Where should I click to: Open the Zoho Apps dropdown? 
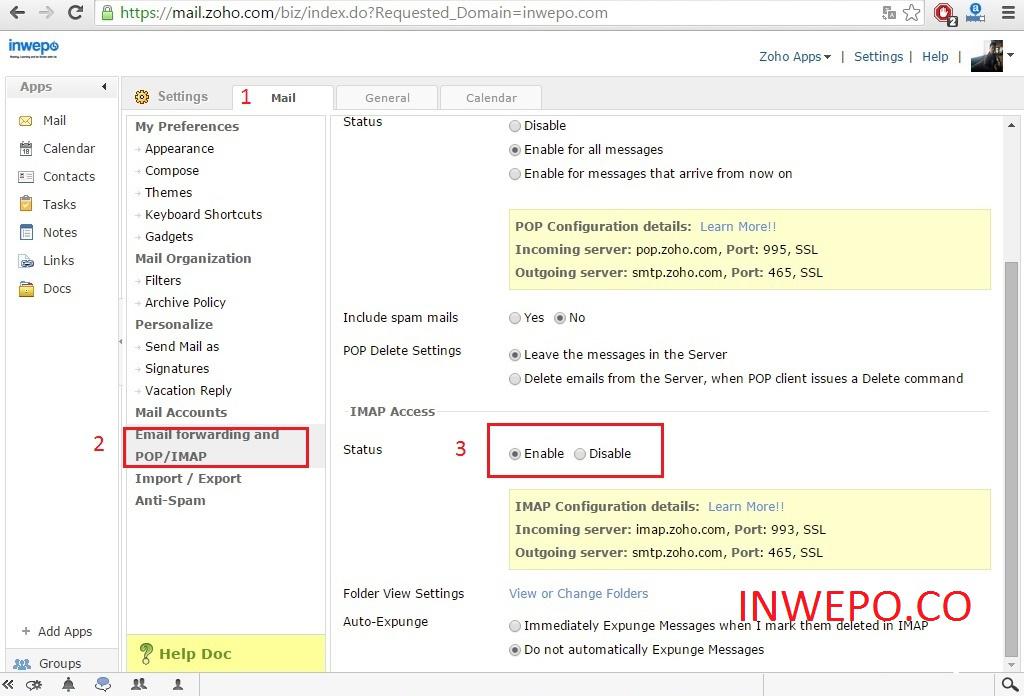[795, 57]
